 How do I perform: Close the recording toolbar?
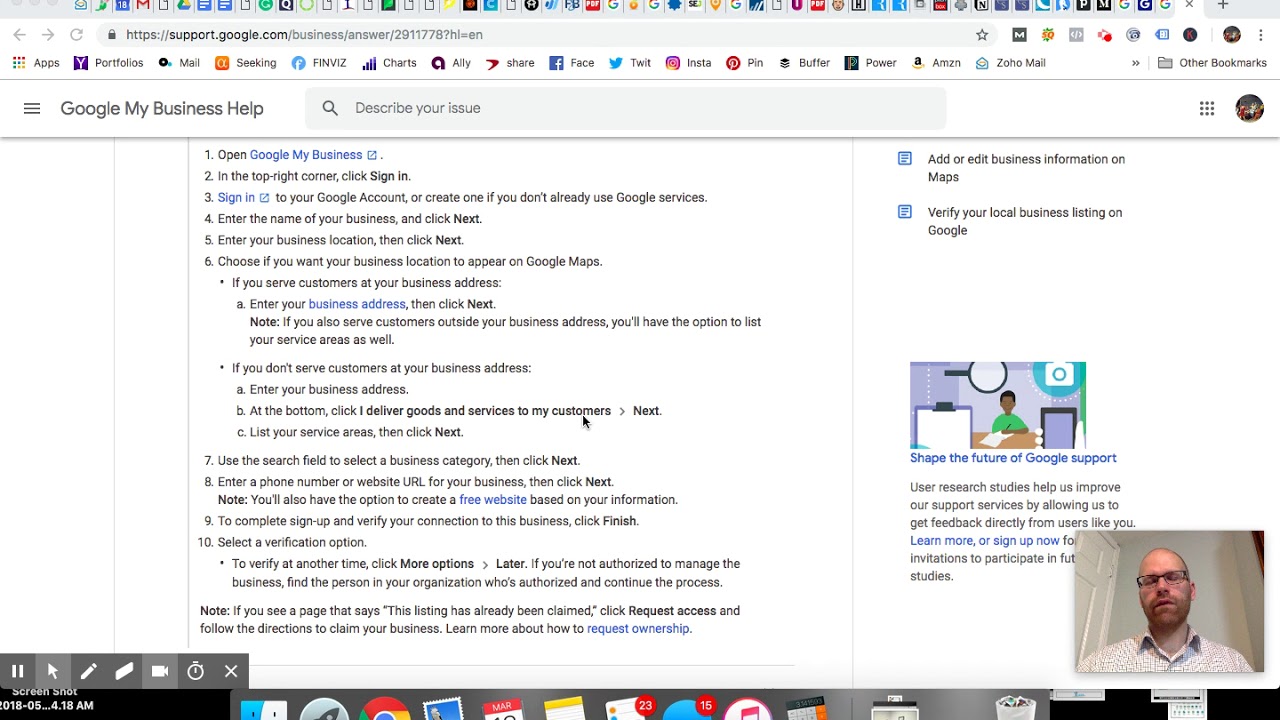coord(231,671)
